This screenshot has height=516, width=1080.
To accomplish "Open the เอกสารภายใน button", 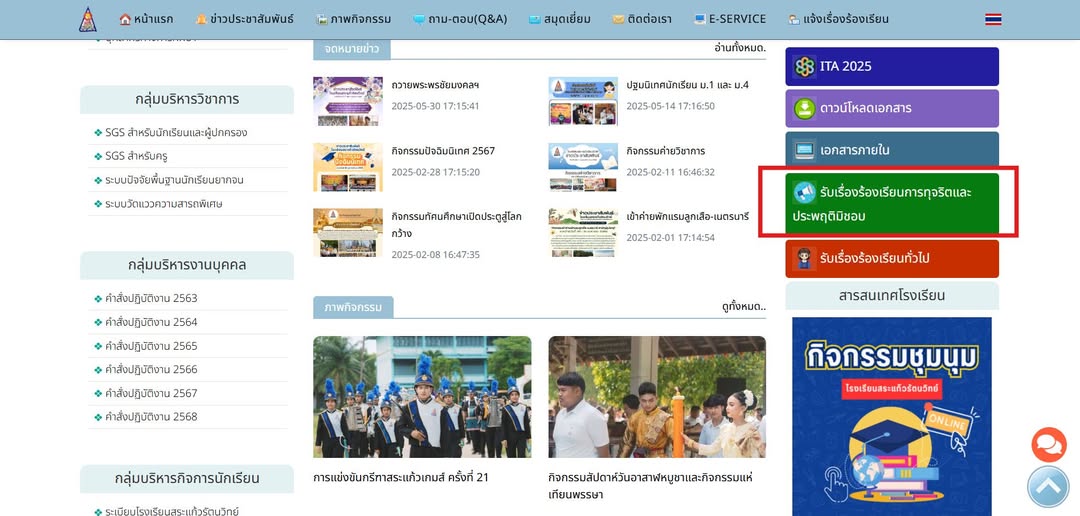I will point(892,149).
